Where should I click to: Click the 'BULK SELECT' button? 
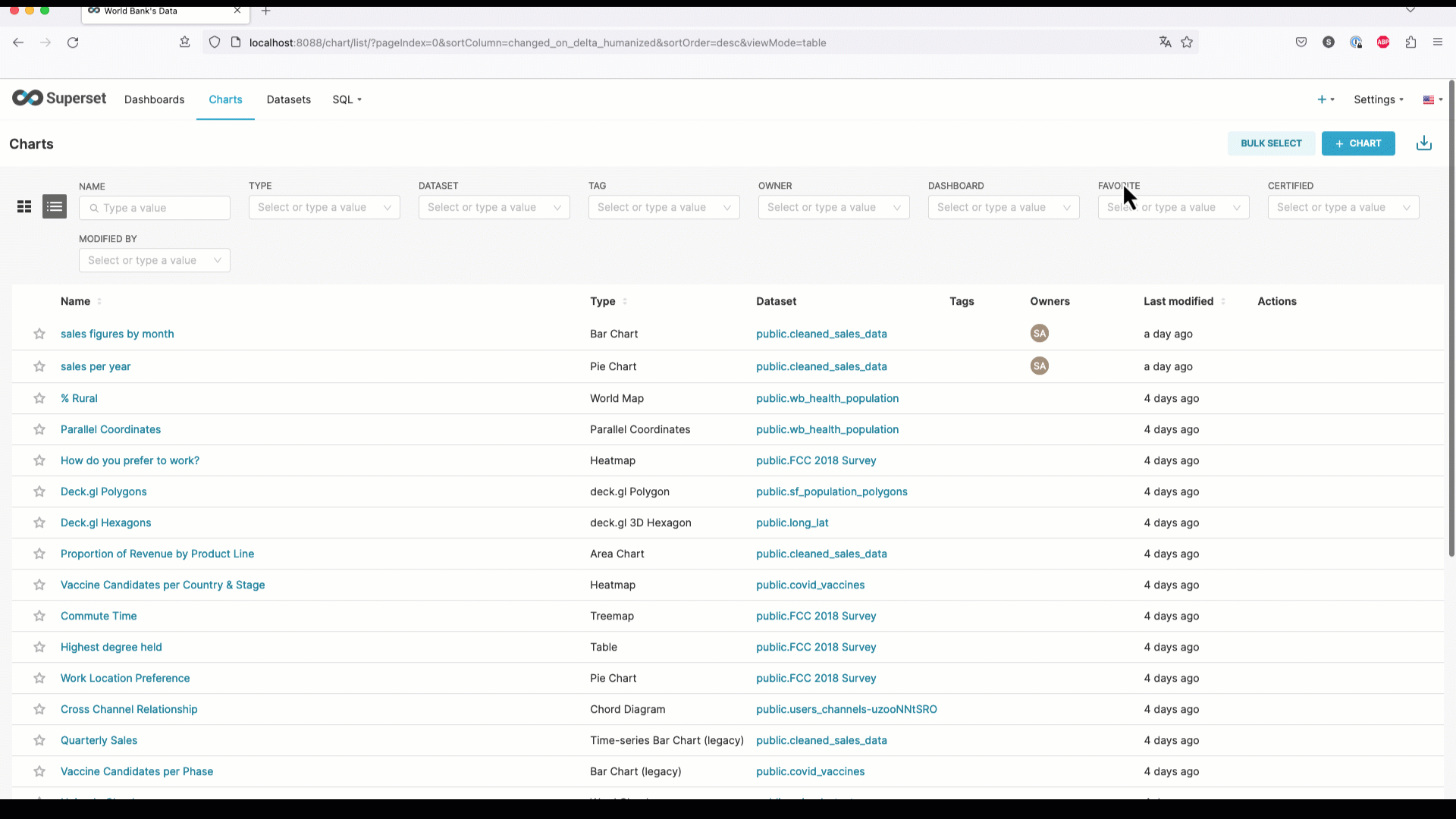[x=1271, y=143]
